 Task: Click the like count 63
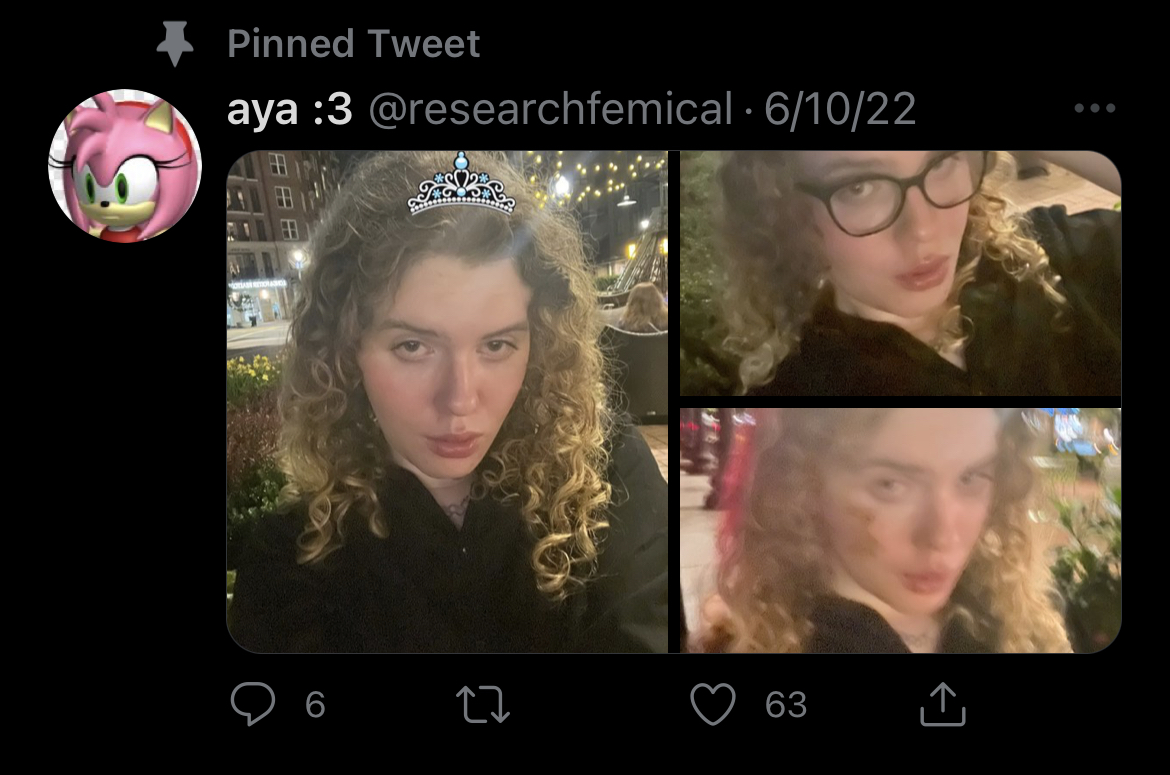(x=786, y=705)
